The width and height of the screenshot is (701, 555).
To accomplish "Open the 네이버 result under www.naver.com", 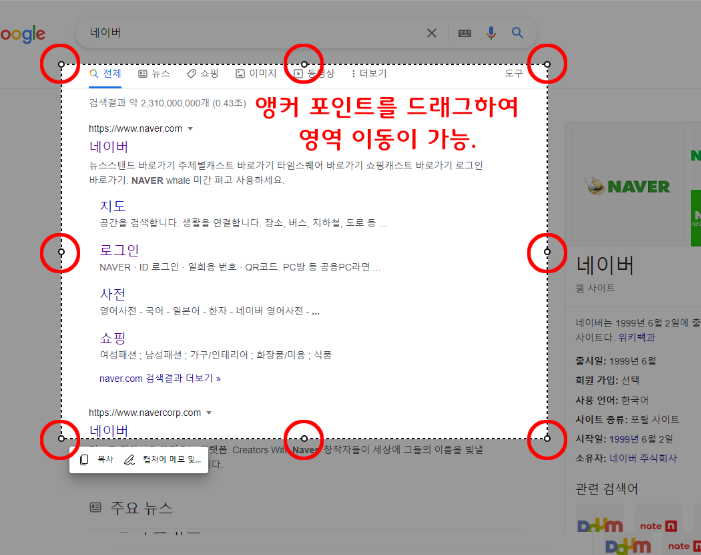I will click(x=109, y=147).
